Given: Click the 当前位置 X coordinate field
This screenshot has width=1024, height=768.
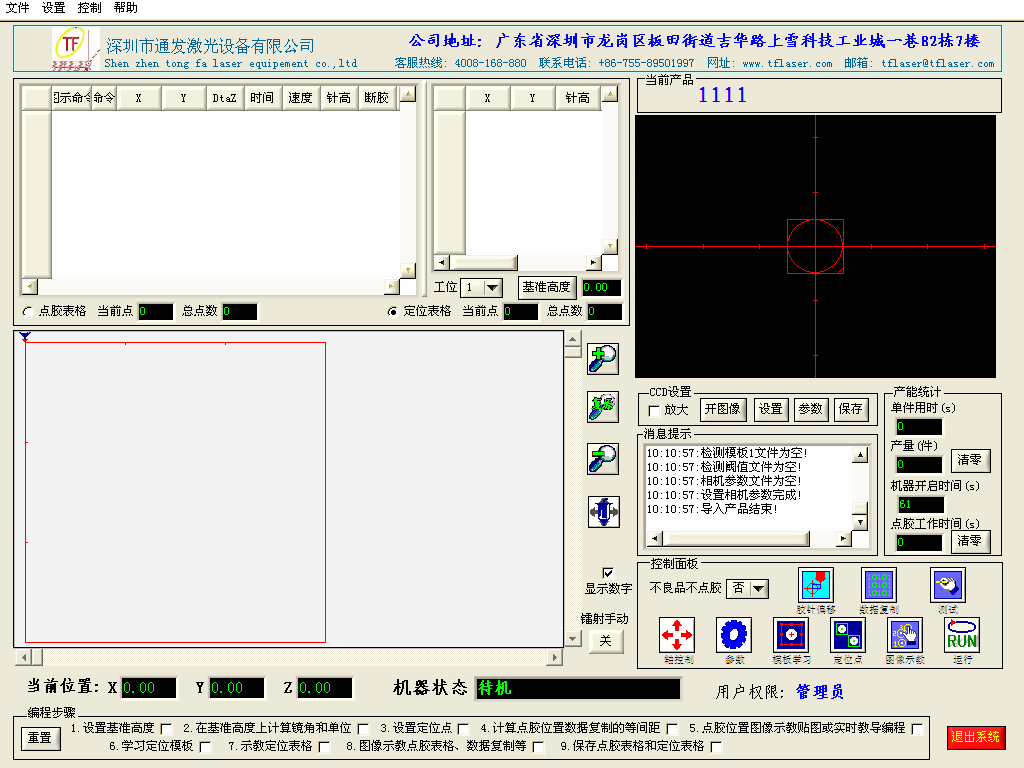Looking at the screenshot, I should [x=149, y=688].
